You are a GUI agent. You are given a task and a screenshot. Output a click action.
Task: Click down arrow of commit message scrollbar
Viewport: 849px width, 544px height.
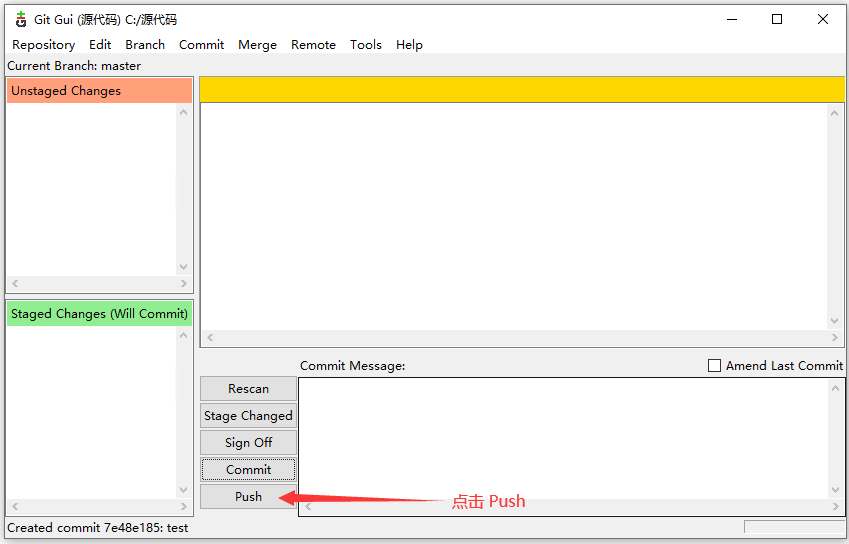835,490
